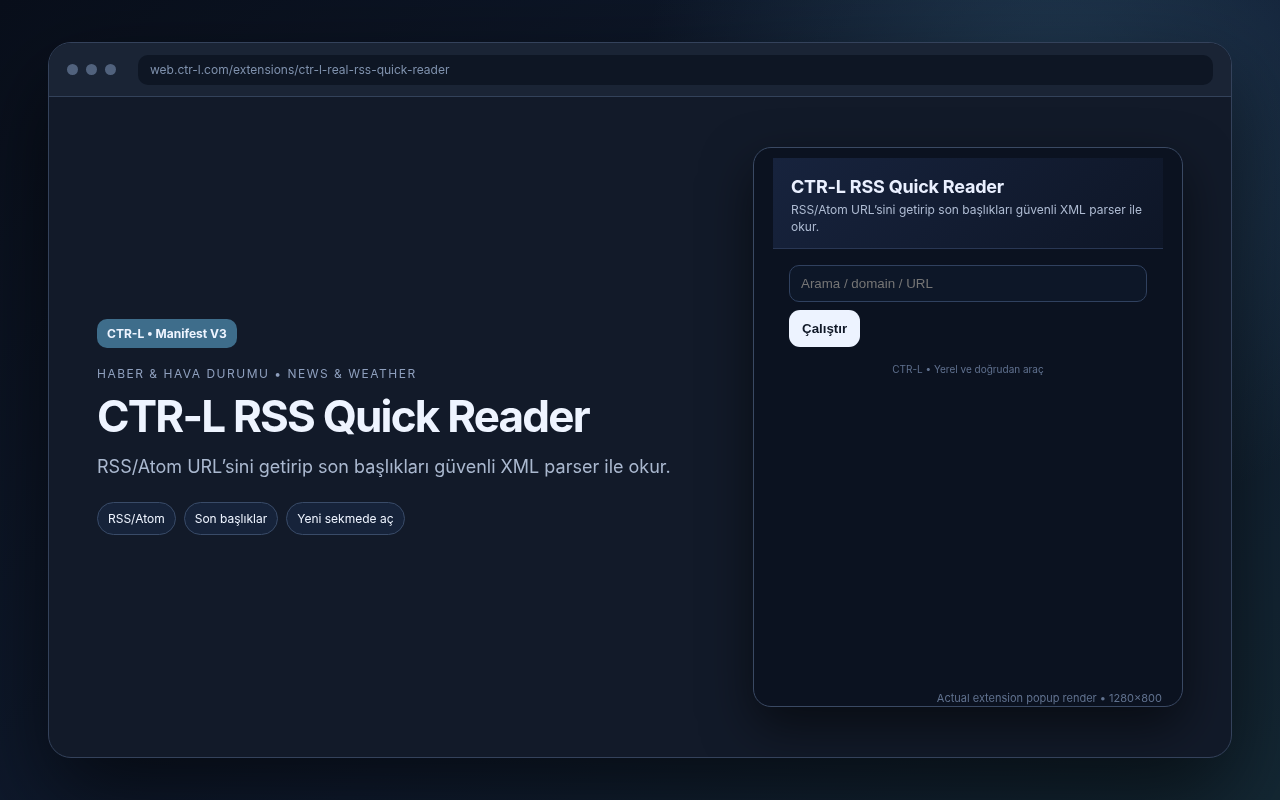Screen dimensions: 1280x800
Task: Select the Yeni sekmede aç tag pill
Action: pyautogui.click(x=345, y=519)
